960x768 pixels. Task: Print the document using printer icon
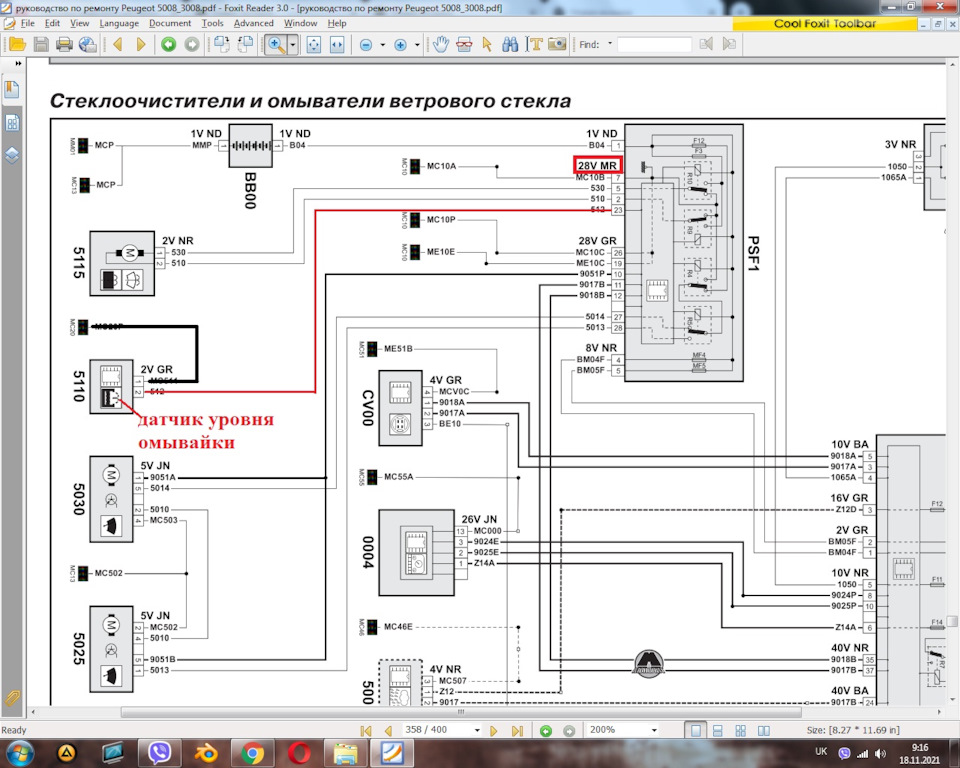pyautogui.click(x=64, y=44)
